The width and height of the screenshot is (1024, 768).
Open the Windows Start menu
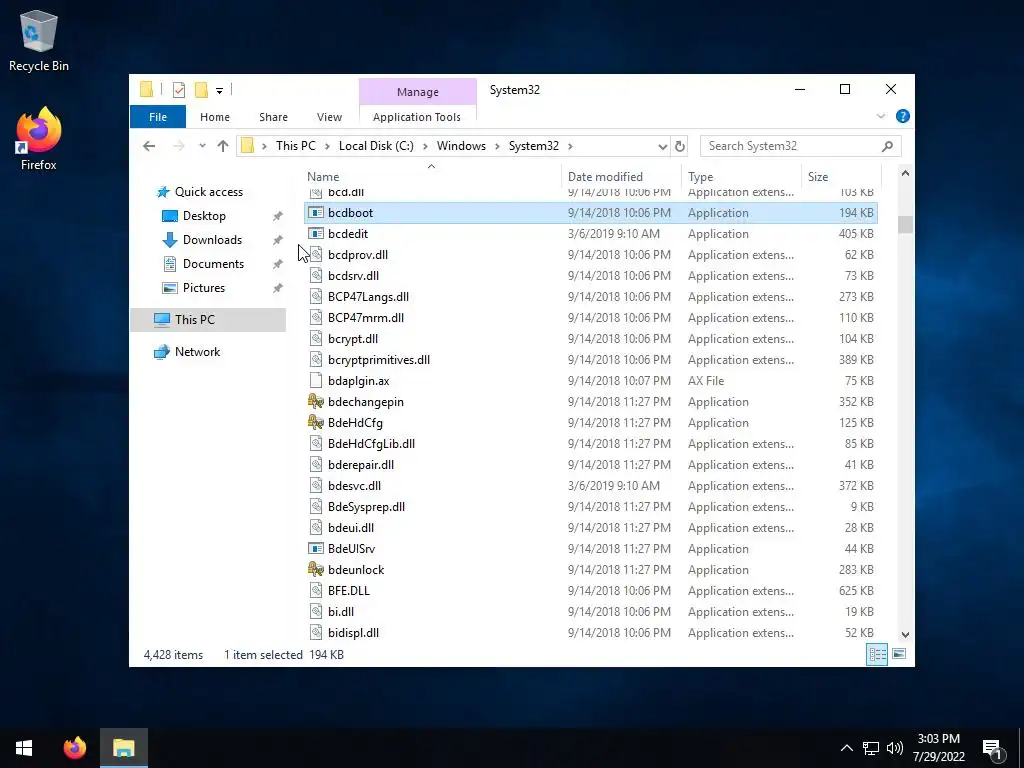[x=24, y=748]
